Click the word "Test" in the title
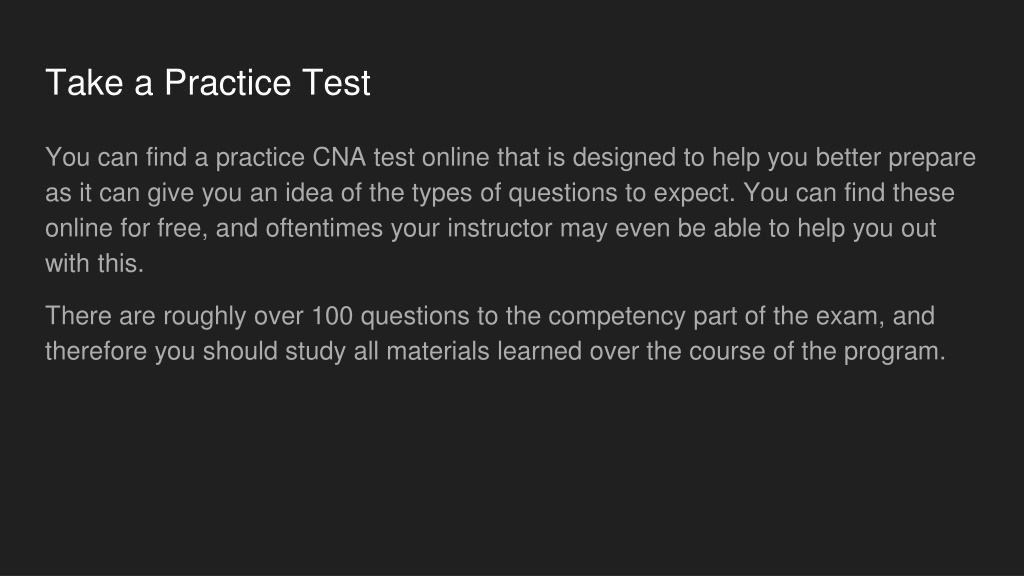The height and width of the screenshot is (576, 1024). pyautogui.click(x=336, y=83)
